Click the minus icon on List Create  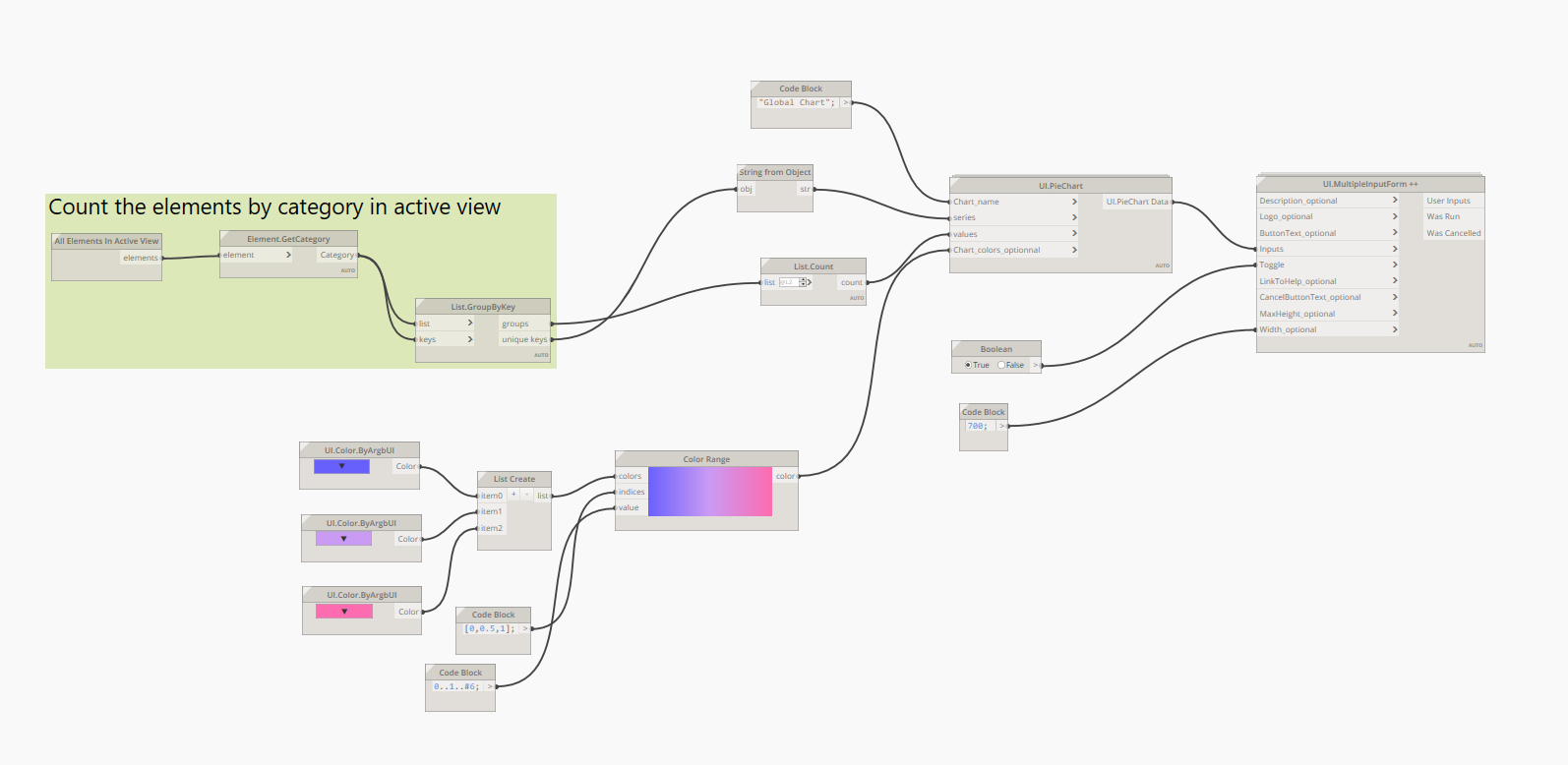526,495
